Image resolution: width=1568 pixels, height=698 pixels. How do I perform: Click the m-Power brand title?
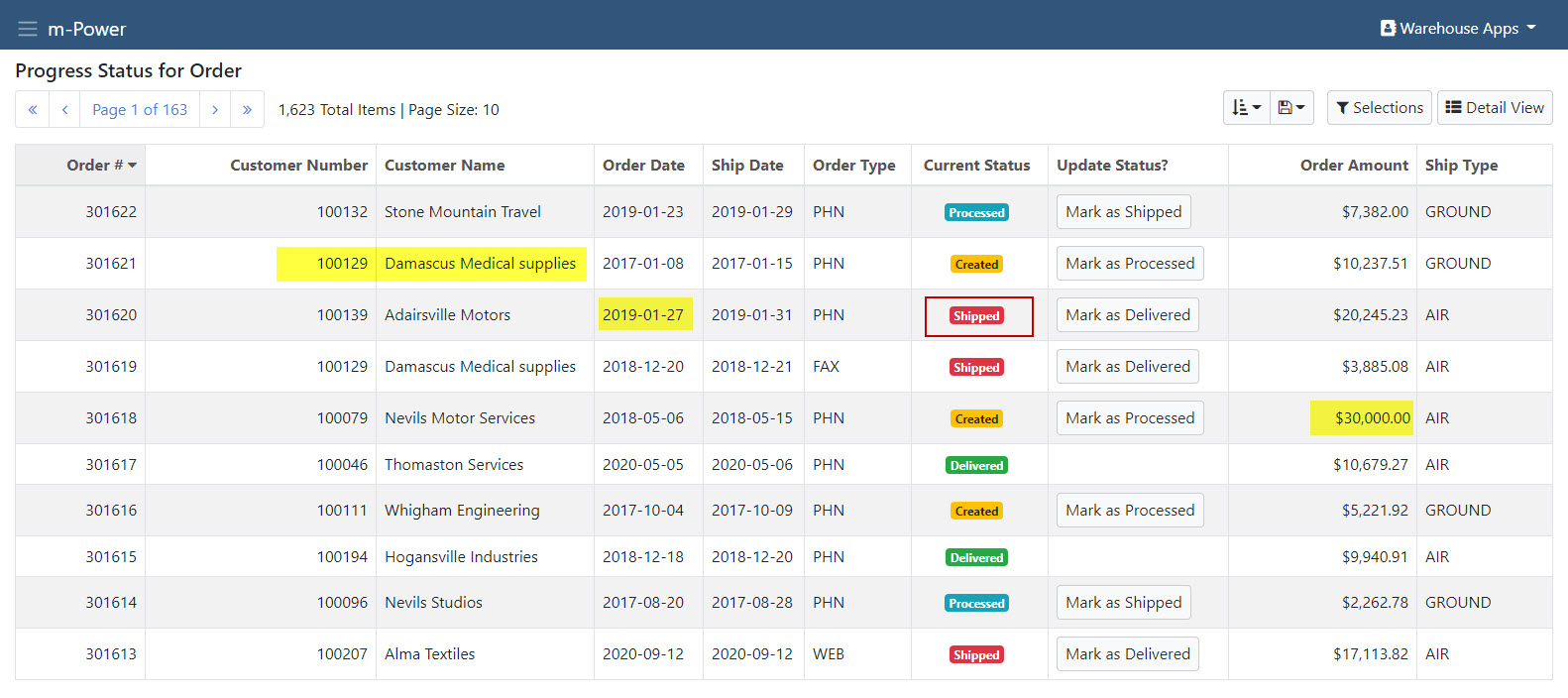tap(87, 29)
